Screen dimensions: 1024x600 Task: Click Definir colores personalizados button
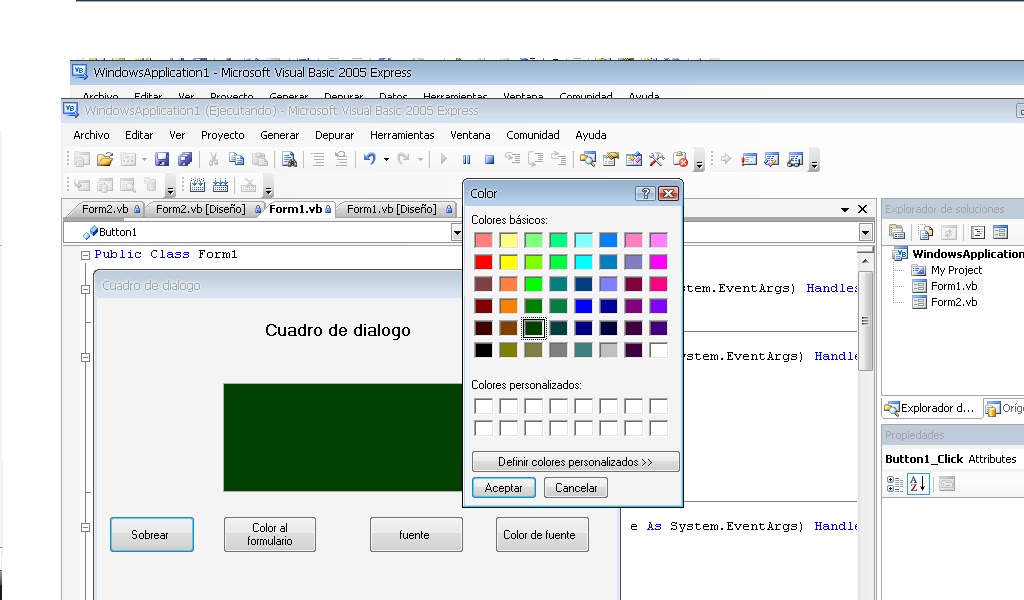click(575, 462)
